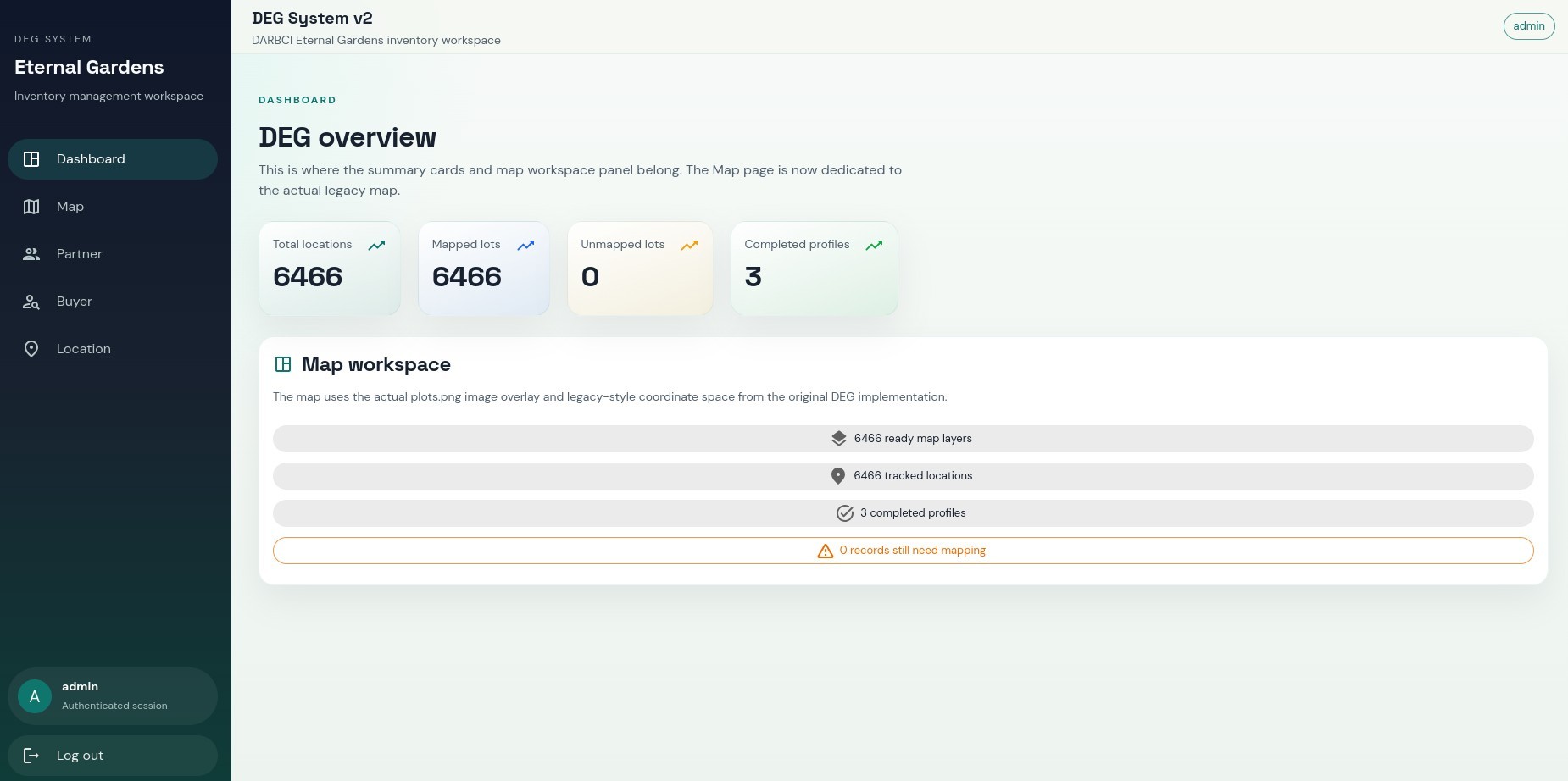Click the Log out arrow icon
Image resolution: width=1568 pixels, height=781 pixels.
31,756
